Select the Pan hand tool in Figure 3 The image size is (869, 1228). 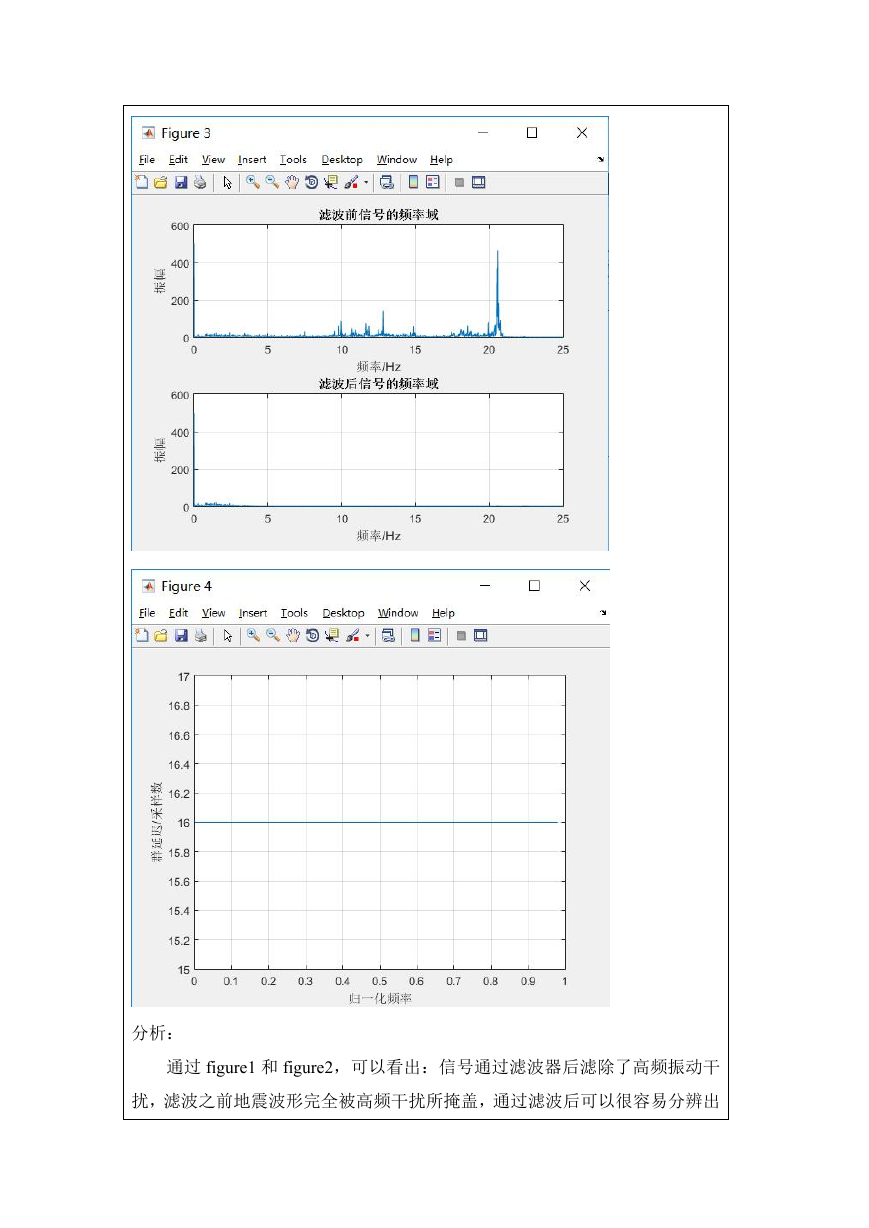292,182
